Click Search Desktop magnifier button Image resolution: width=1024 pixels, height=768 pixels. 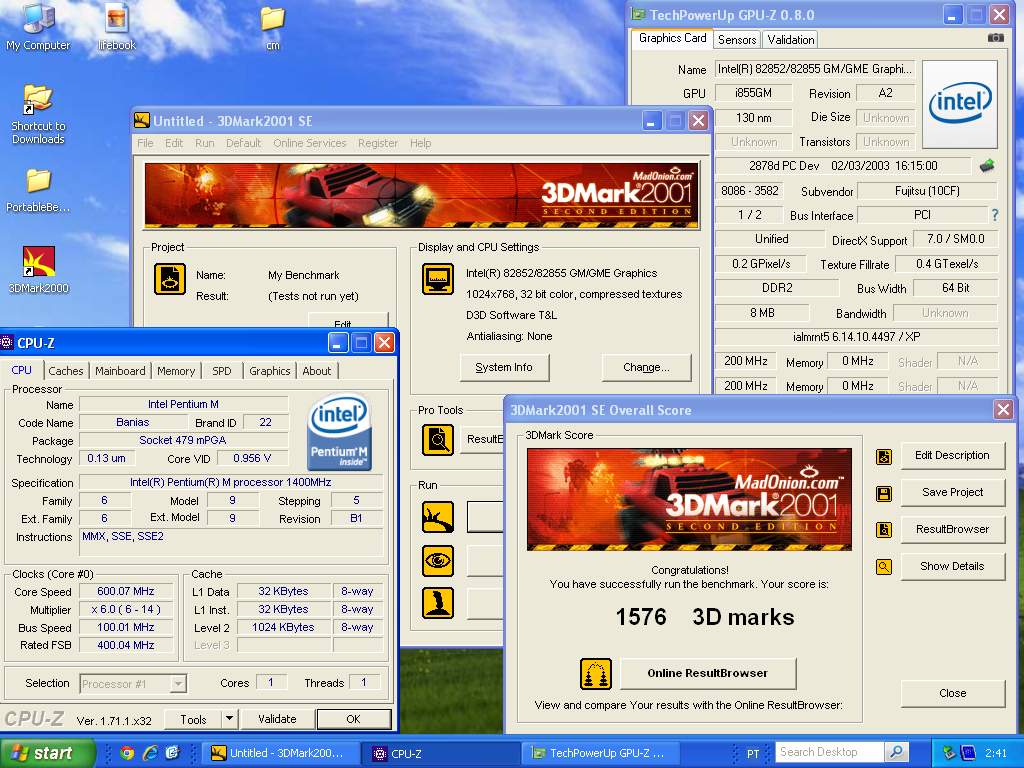click(897, 752)
